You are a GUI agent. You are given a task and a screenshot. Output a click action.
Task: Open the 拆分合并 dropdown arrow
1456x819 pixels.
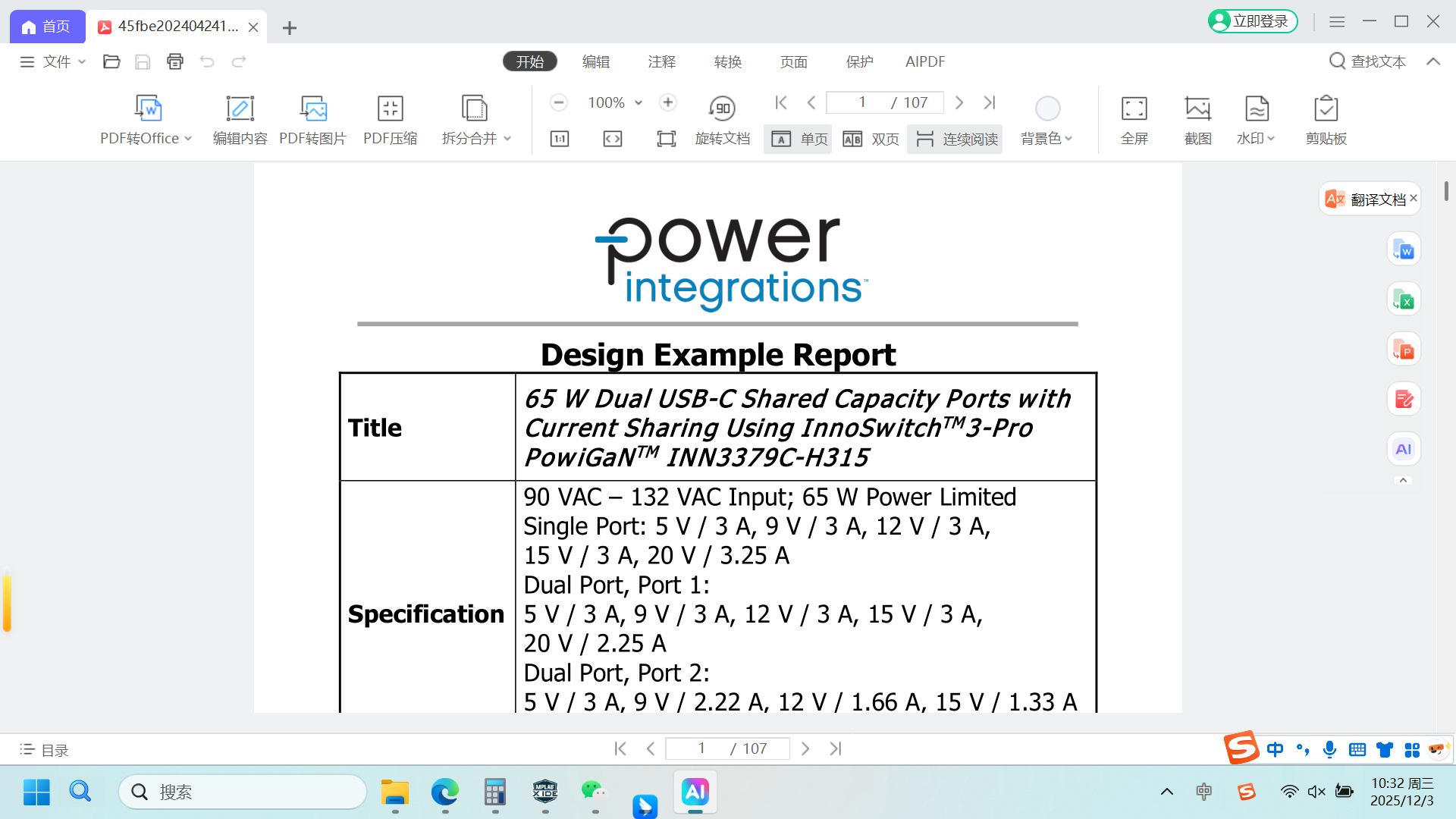(x=507, y=139)
